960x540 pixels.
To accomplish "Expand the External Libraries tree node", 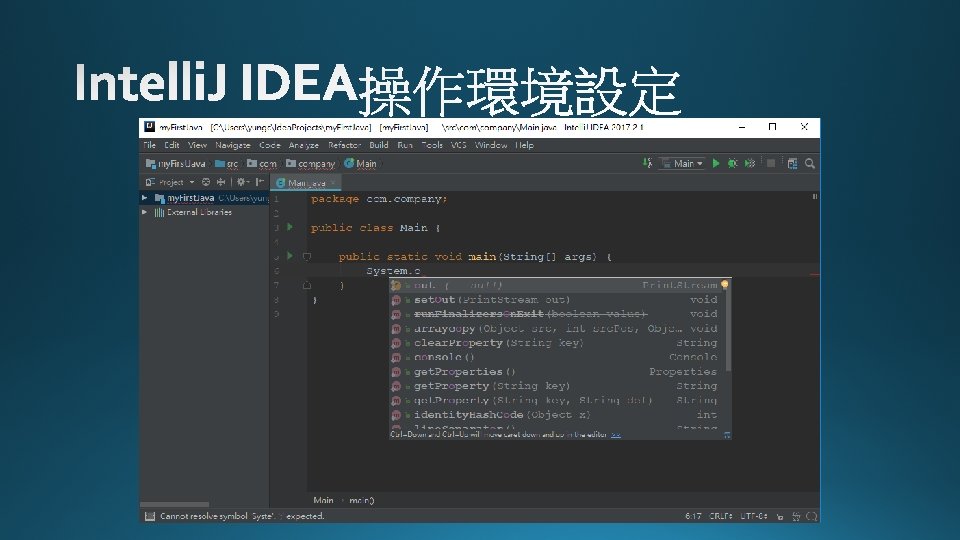I will pos(144,212).
